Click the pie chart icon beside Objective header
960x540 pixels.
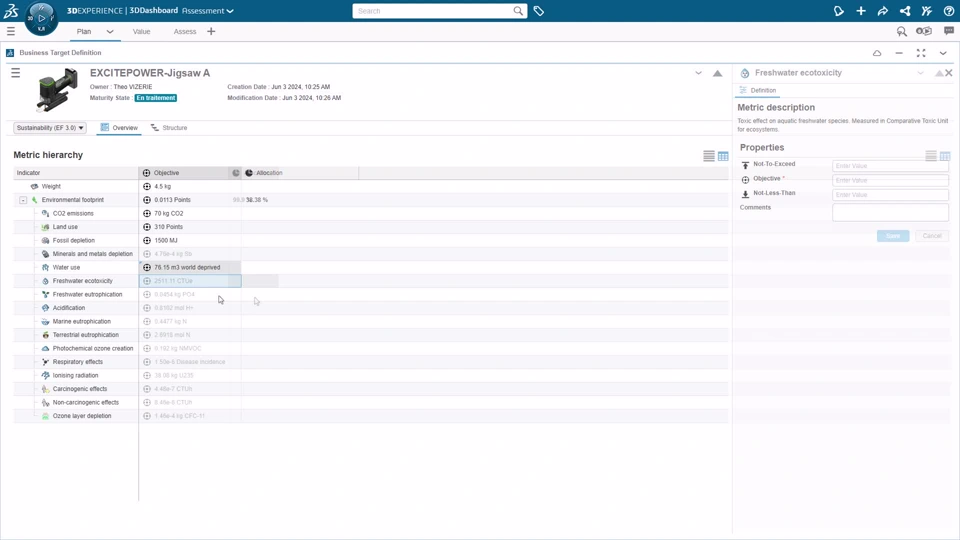[236, 173]
